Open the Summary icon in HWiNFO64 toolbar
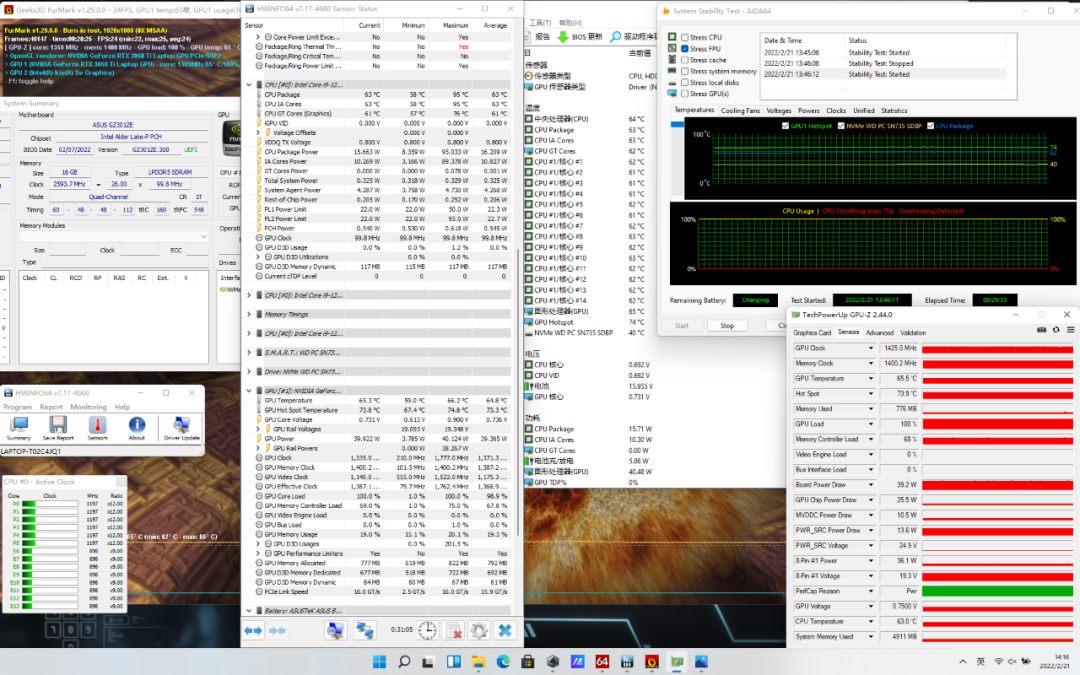Screen dimensions: 1080x675 (x=19, y=428)
